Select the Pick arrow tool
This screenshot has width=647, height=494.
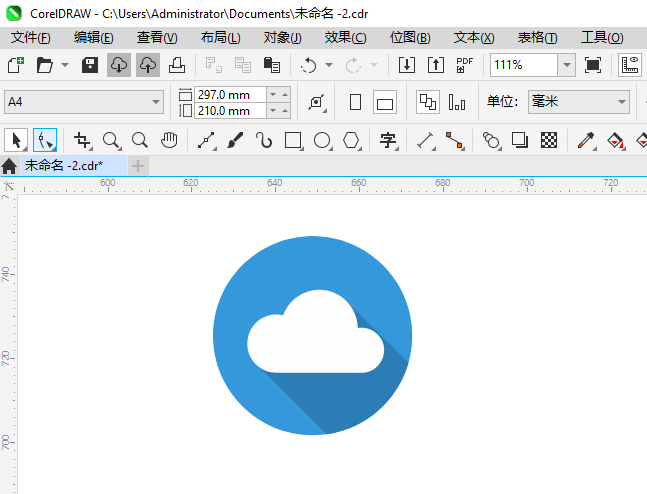click(16, 140)
